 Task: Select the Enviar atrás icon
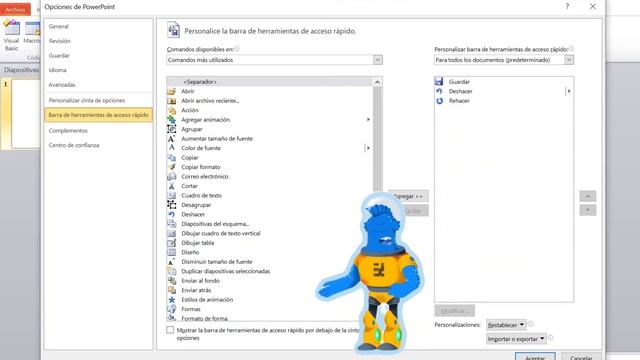coord(171,290)
